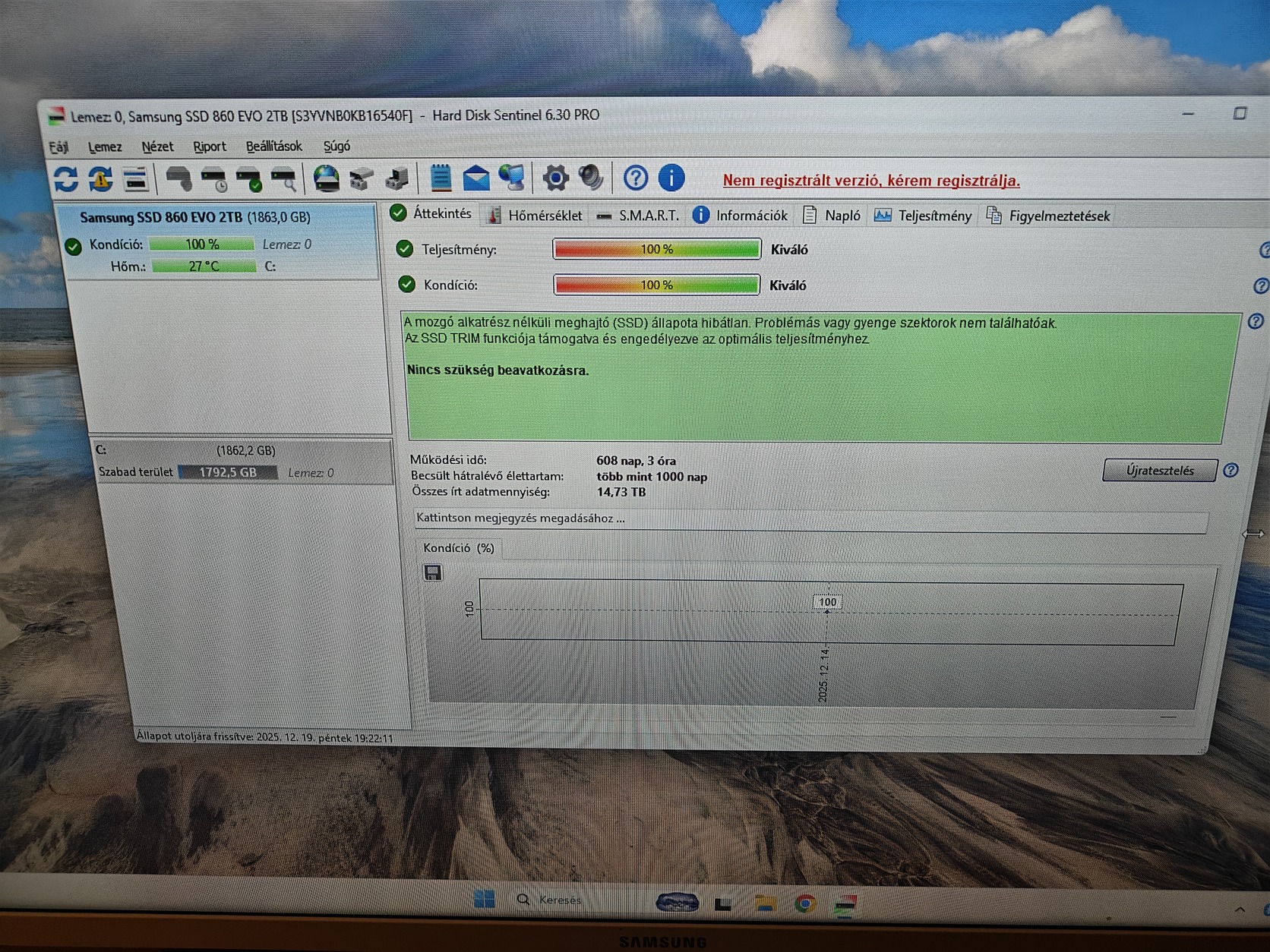Click the save floppy icon above chart
Screen dimensions: 1270x952
click(x=433, y=572)
